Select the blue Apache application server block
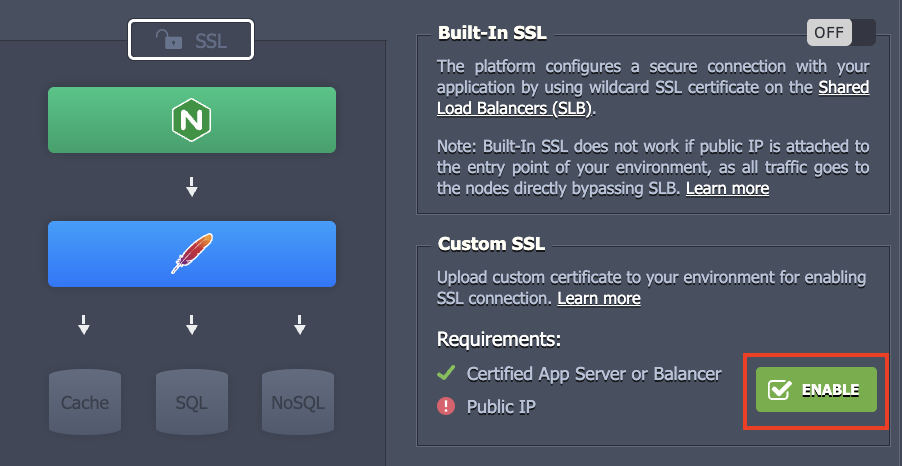 (192, 254)
